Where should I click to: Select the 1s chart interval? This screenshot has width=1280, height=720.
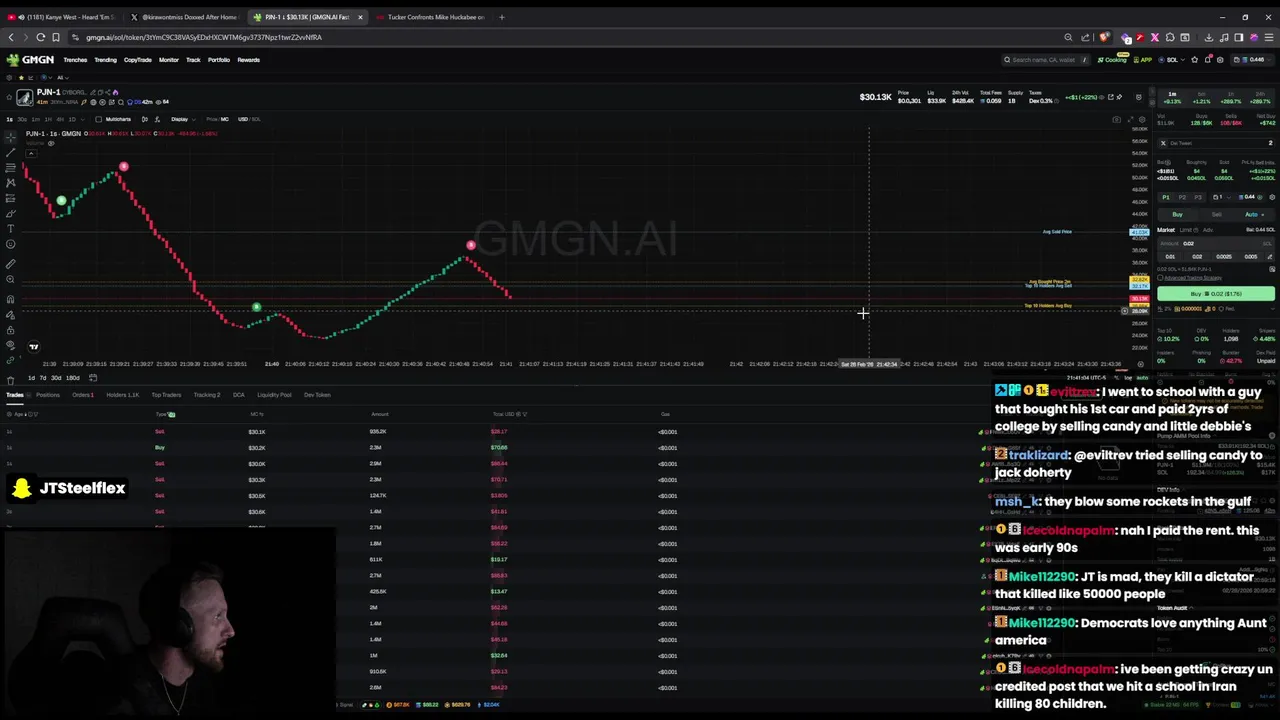tap(9, 119)
